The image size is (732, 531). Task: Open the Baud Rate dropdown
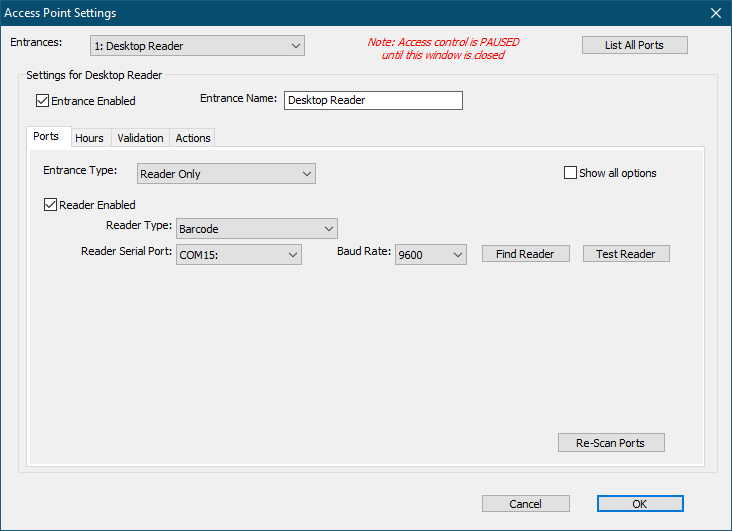point(430,255)
